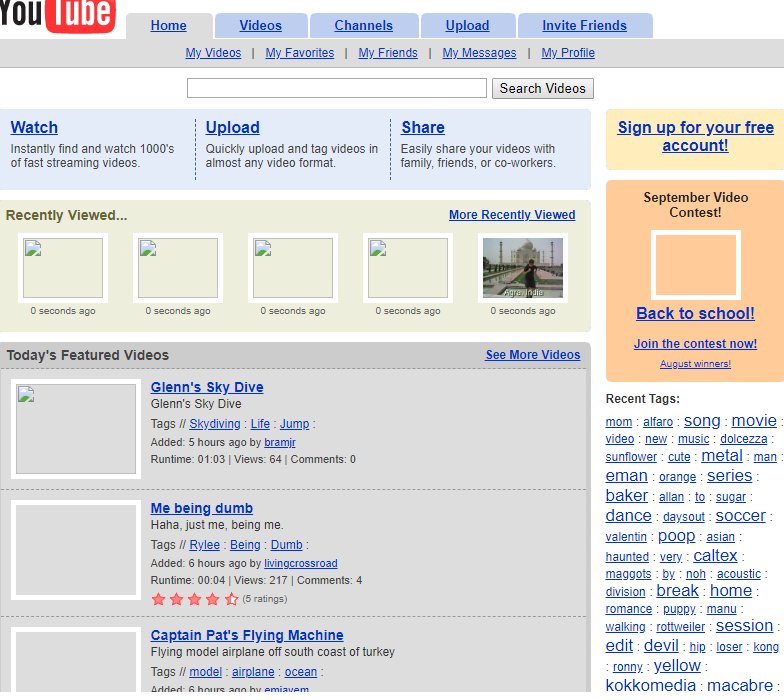Click the YouTube logo
Image resolution: width=784 pixels, height=700 pixels.
pos(58,15)
